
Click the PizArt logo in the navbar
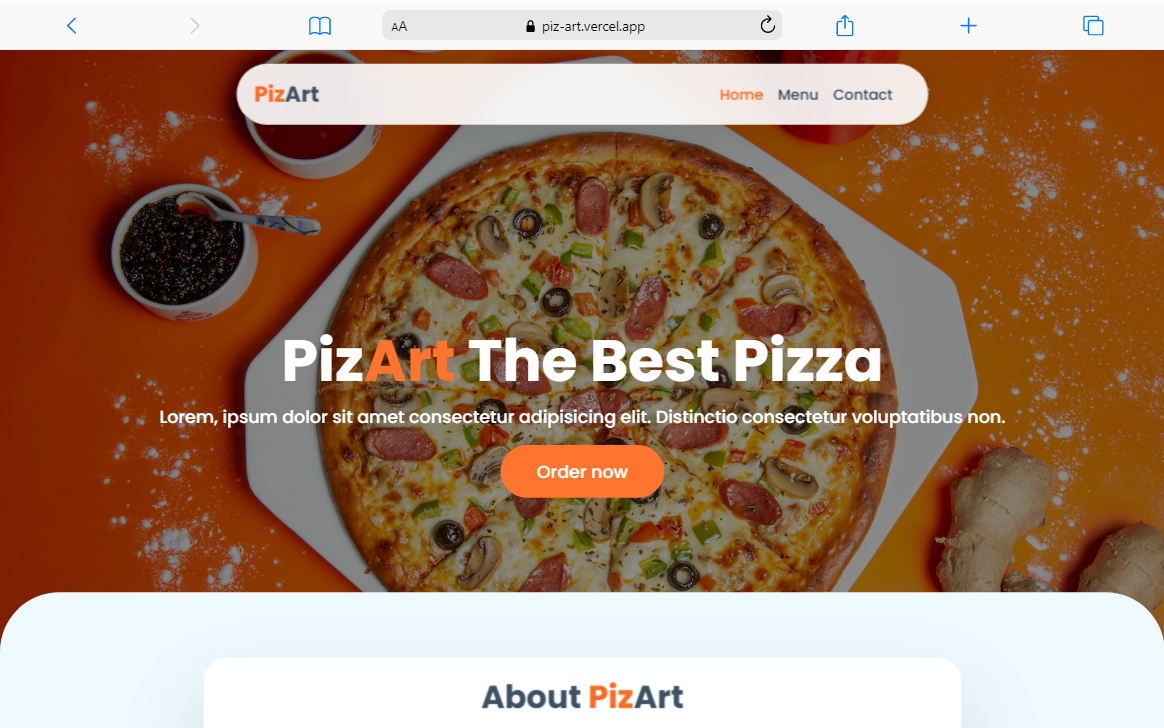pos(287,94)
